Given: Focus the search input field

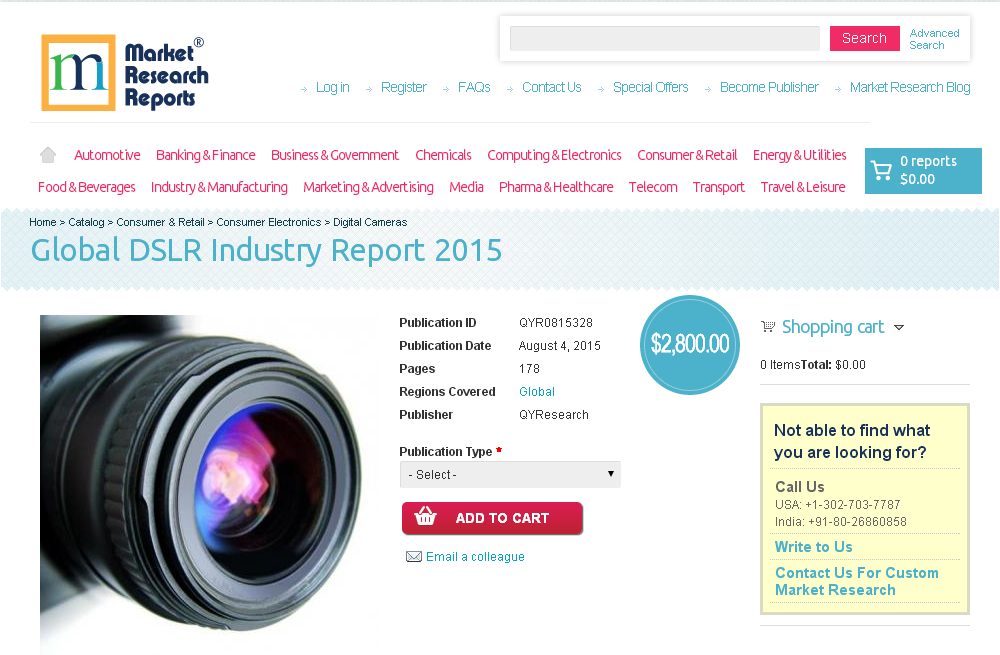Looking at the screenshot, I should click(665, 38).
